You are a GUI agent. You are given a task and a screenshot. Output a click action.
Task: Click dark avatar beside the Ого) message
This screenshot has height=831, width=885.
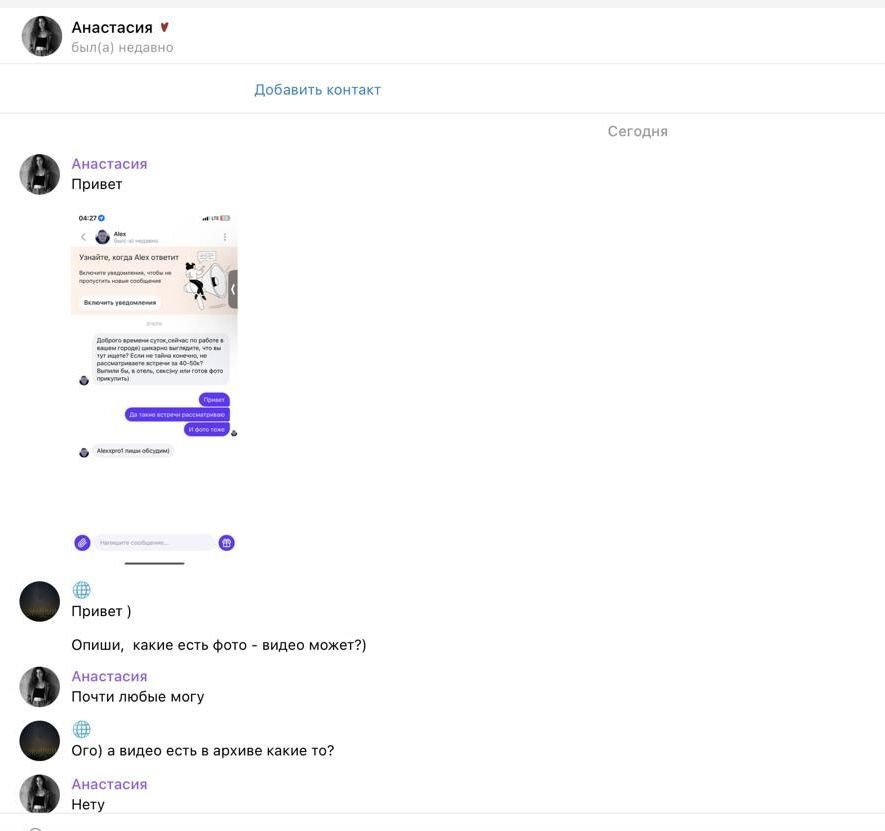point(40,741)
